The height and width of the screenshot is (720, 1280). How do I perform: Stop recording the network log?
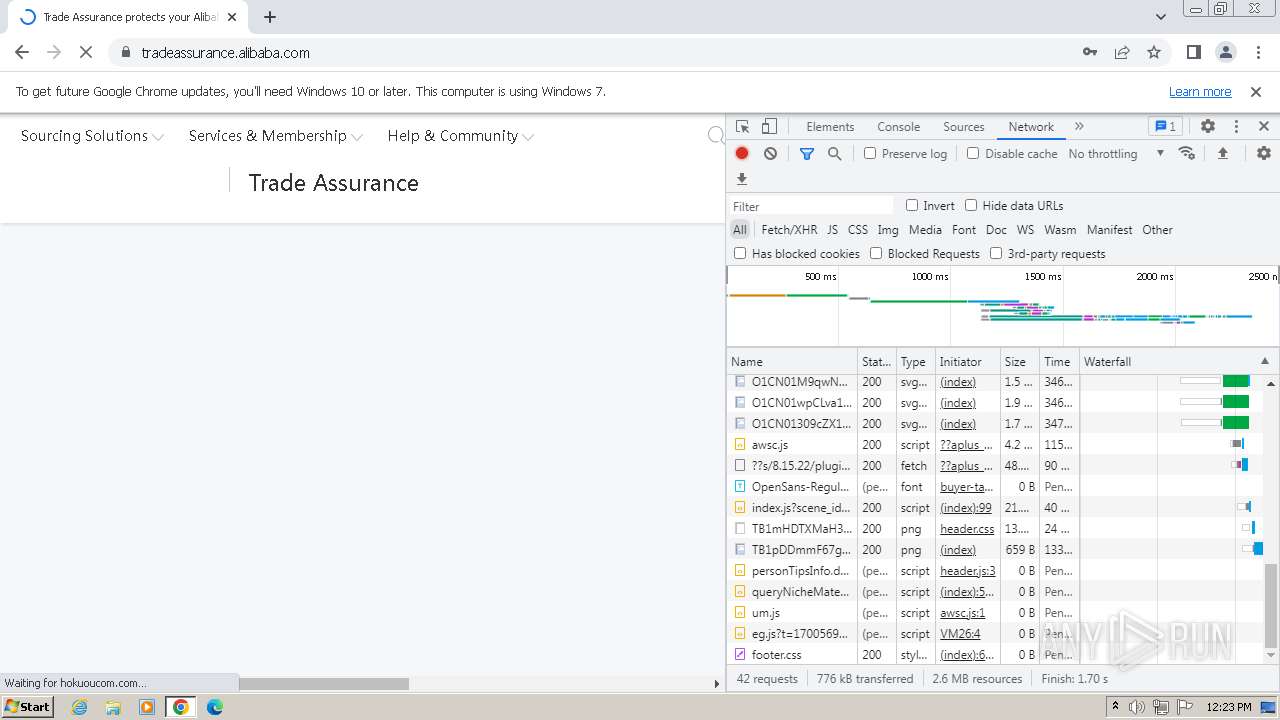[742, 153]
